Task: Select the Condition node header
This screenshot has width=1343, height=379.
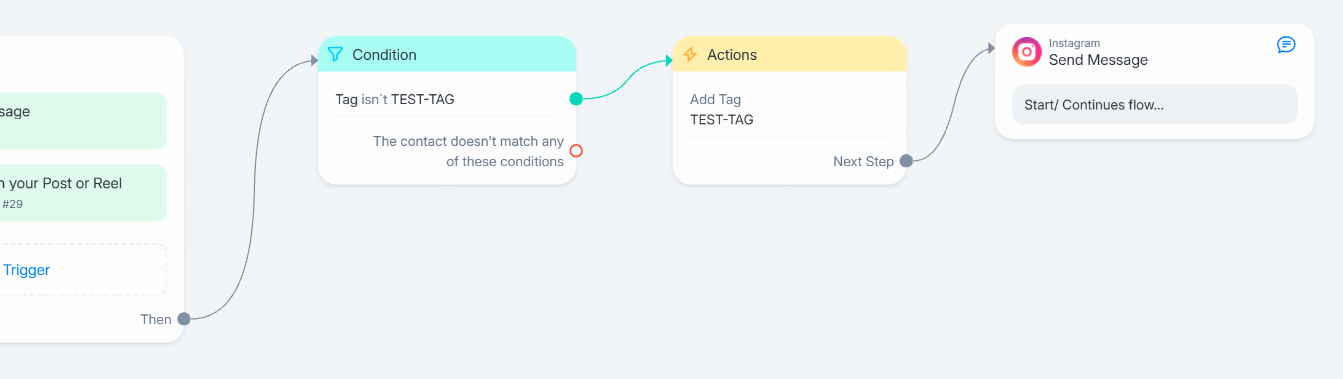Action: click(x=447, y=54)
